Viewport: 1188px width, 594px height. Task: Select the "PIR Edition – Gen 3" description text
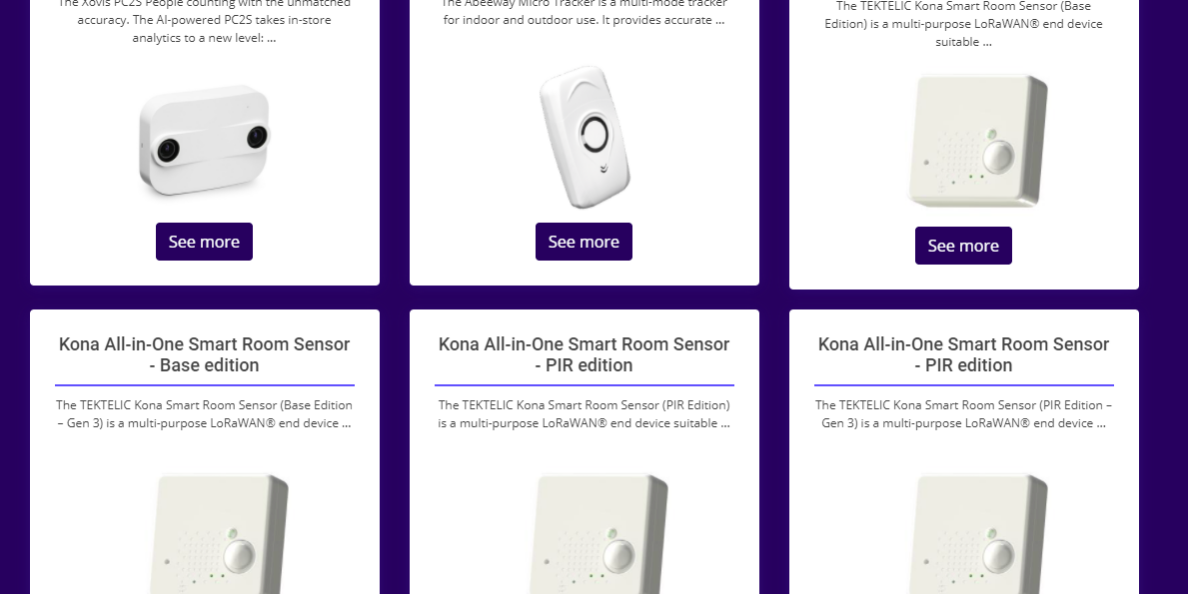(963, 414)
